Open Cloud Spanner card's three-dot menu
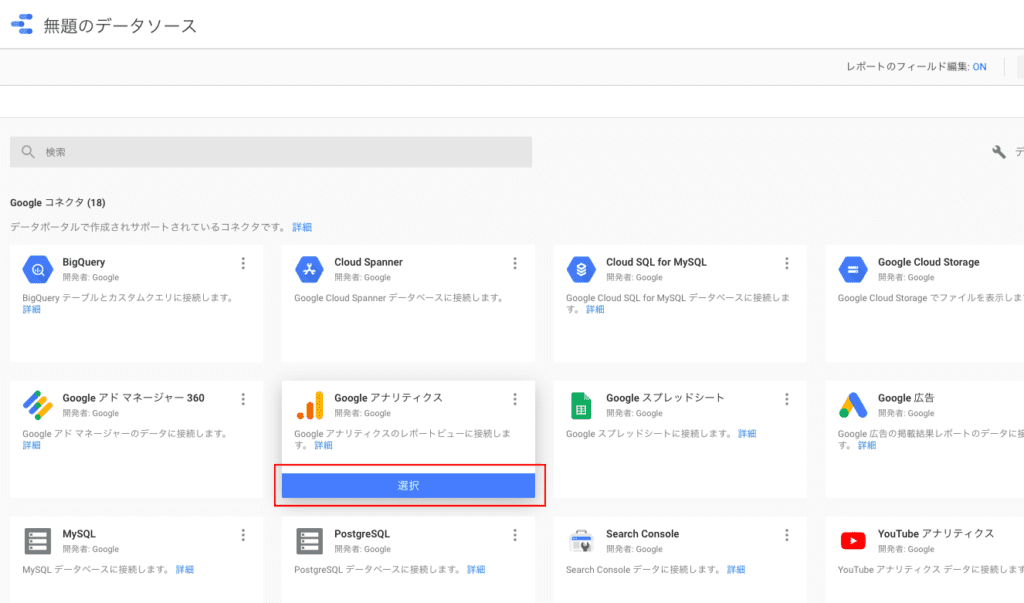Viewport: 1024px width, 603px height. (x=515, y=263)
